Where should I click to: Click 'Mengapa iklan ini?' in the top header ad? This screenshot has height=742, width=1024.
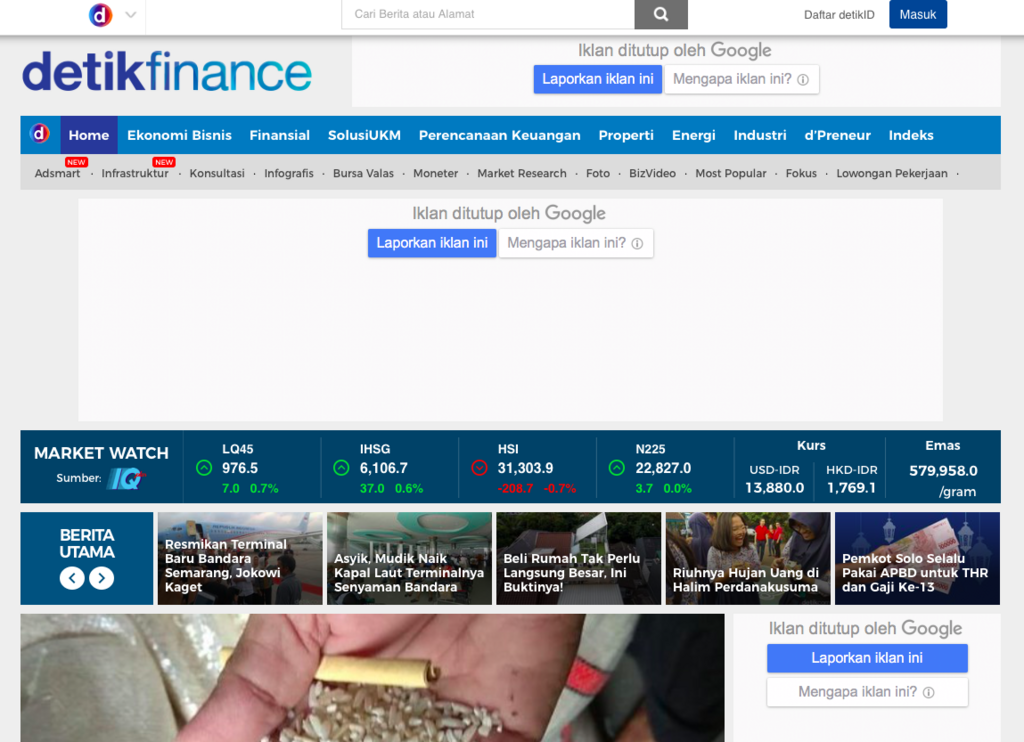741,79
